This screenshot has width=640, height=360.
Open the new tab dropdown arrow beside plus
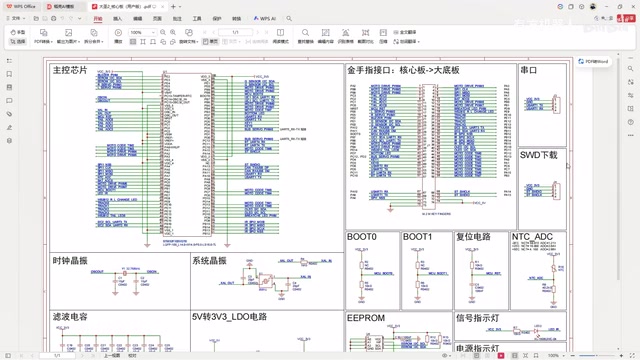[x=180, y=7]
